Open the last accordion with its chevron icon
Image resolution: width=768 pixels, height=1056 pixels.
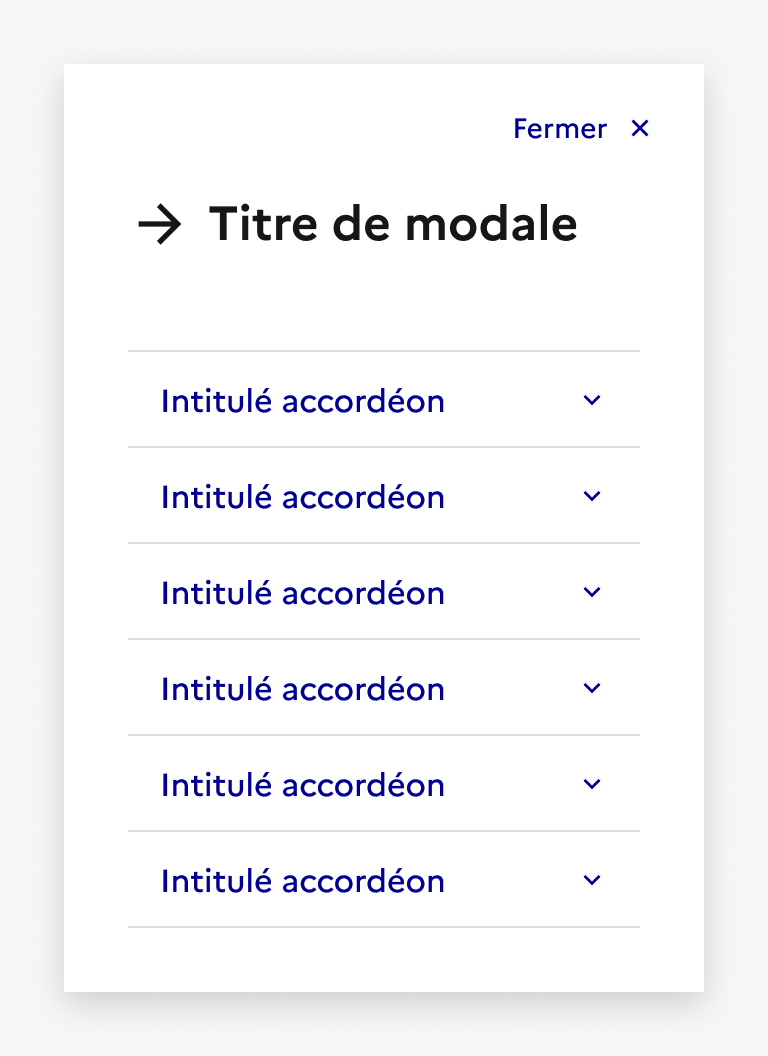(x=591, y=880)
